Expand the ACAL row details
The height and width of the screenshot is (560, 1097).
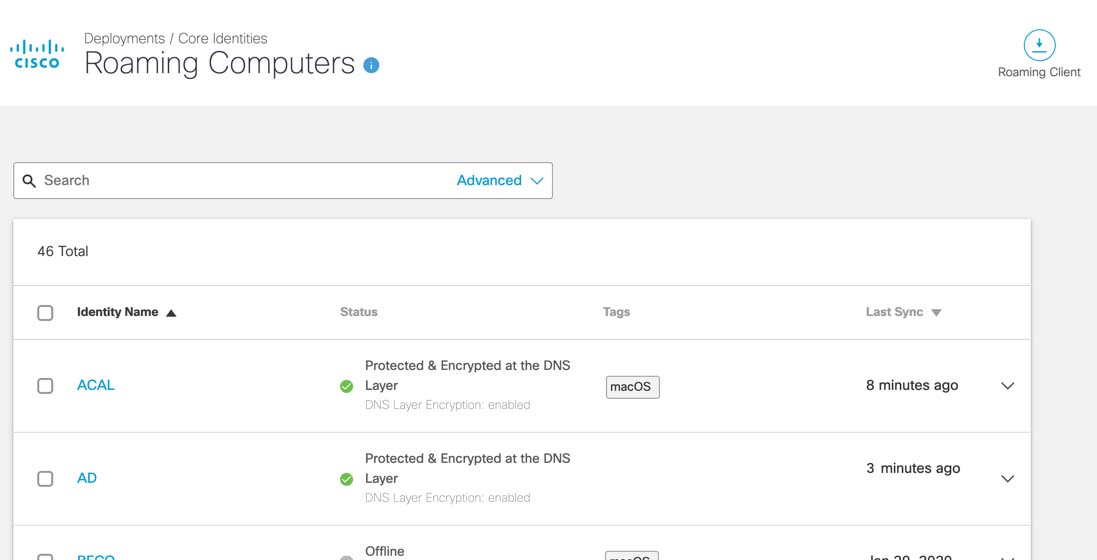(1007, 386)
